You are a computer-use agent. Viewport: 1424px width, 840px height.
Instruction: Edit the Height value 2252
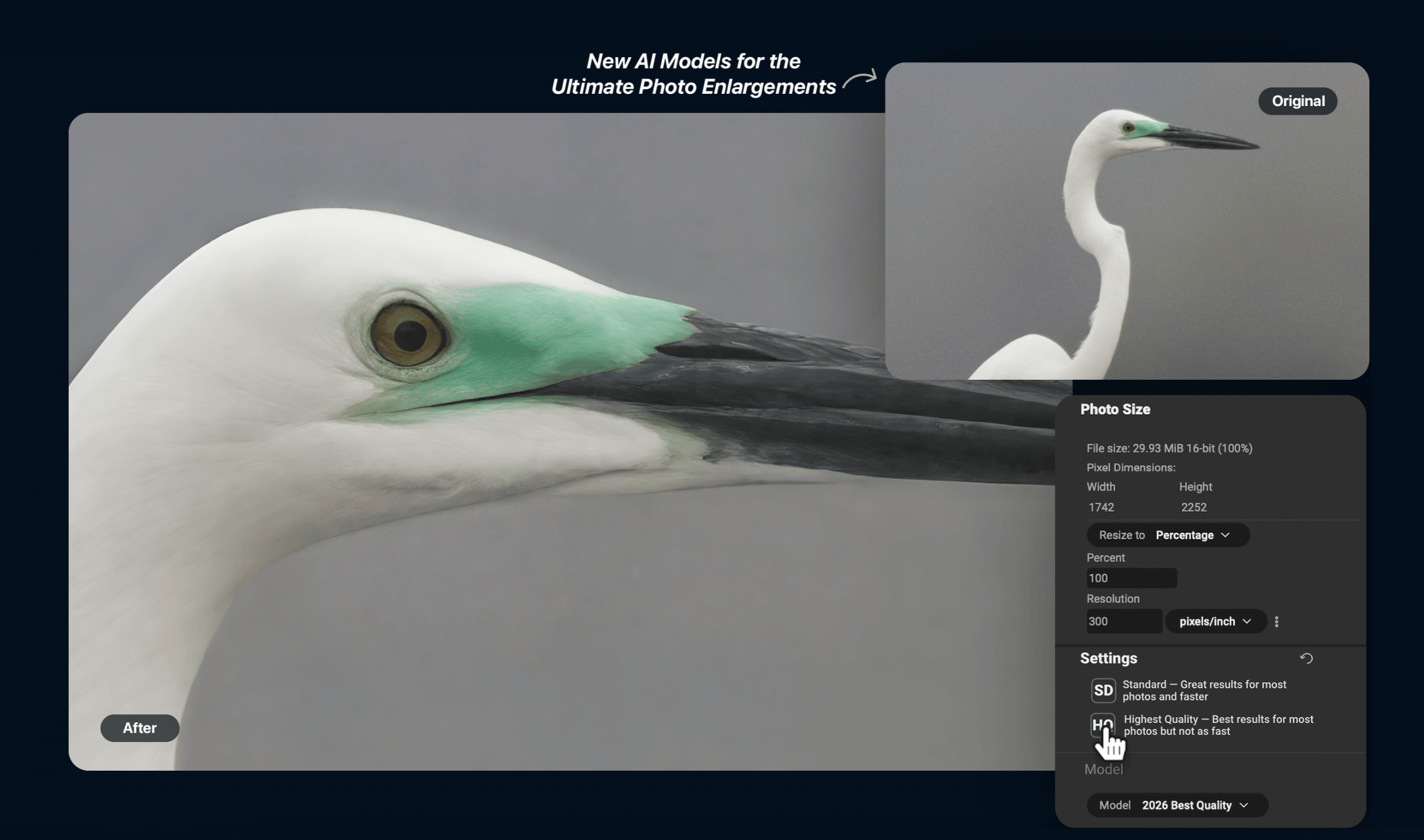(x=1193, y=507)
